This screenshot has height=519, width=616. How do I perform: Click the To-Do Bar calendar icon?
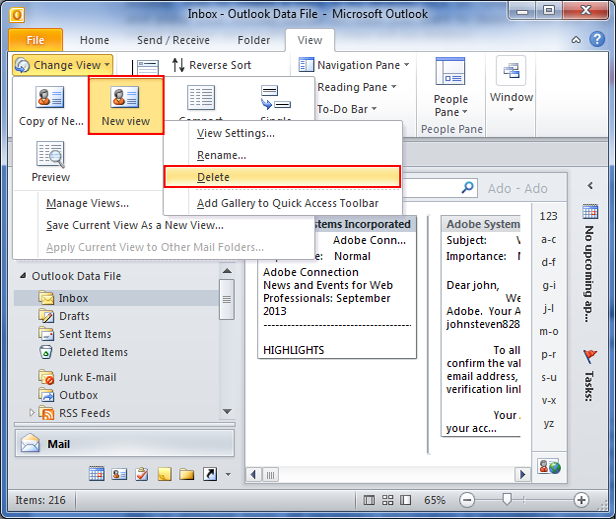click(590, 211)
